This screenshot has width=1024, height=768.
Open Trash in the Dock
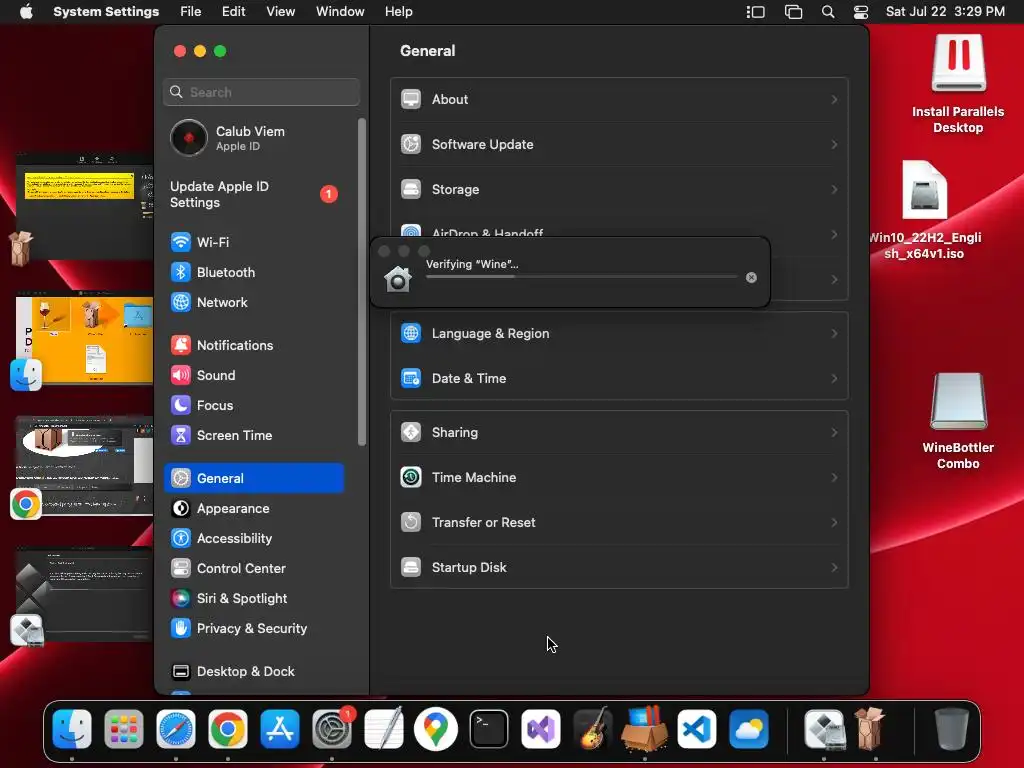[x=952, y=729]
